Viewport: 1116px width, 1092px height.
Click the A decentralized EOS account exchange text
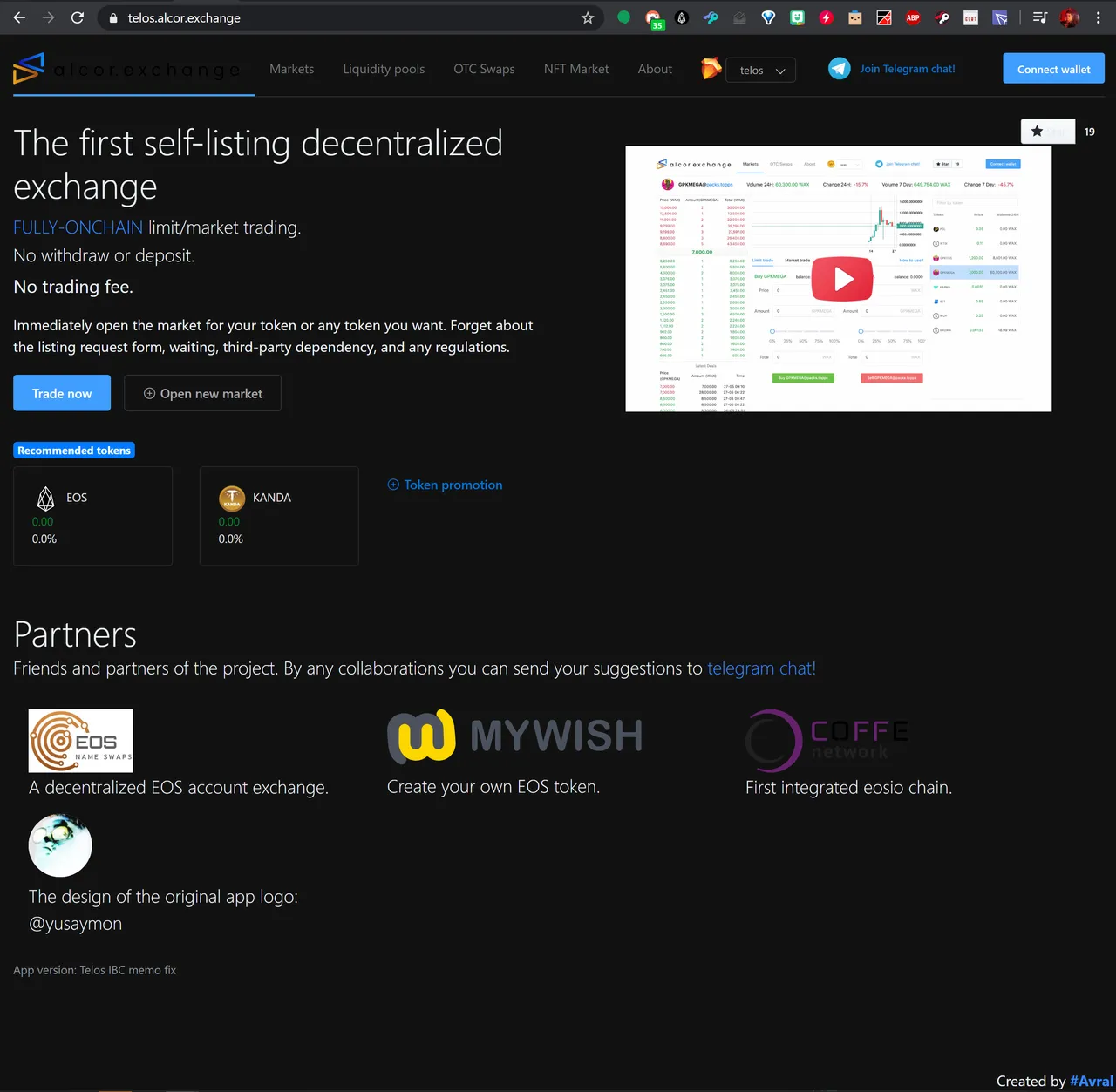coord(179,788)
